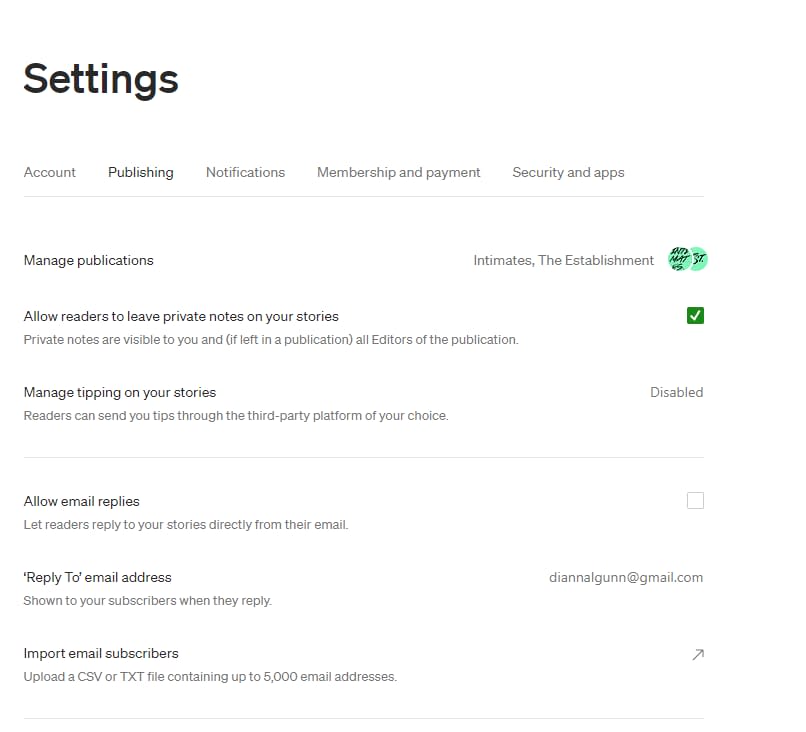The width and height of the screenshot is (806, 732).
Task: Open Import email subscribers
Action: click(101, 653)
